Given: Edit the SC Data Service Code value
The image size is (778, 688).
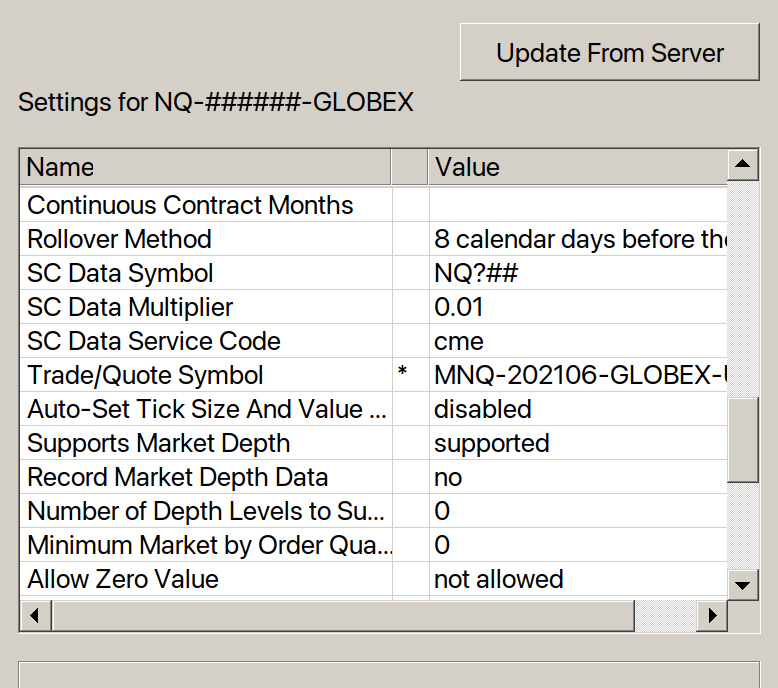Looking at the screenshot, I should click(577, 341).
